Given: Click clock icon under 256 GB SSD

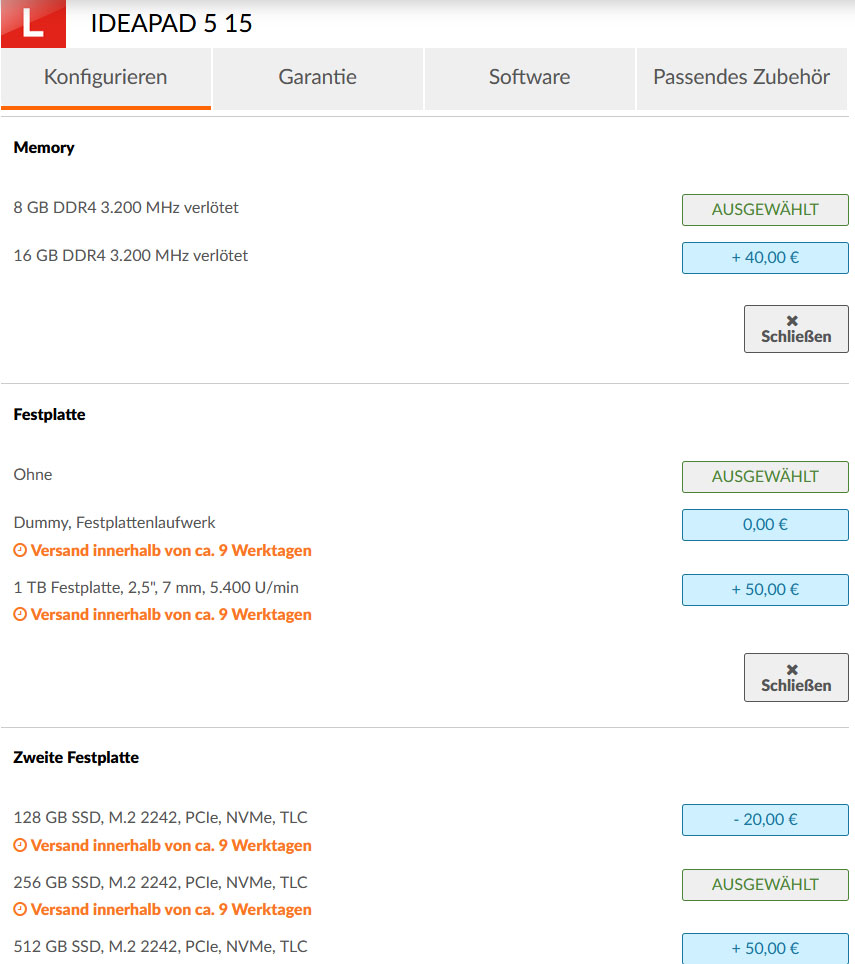Looking at the screenshot, I should pyautogui.click(x=20, y=910).
